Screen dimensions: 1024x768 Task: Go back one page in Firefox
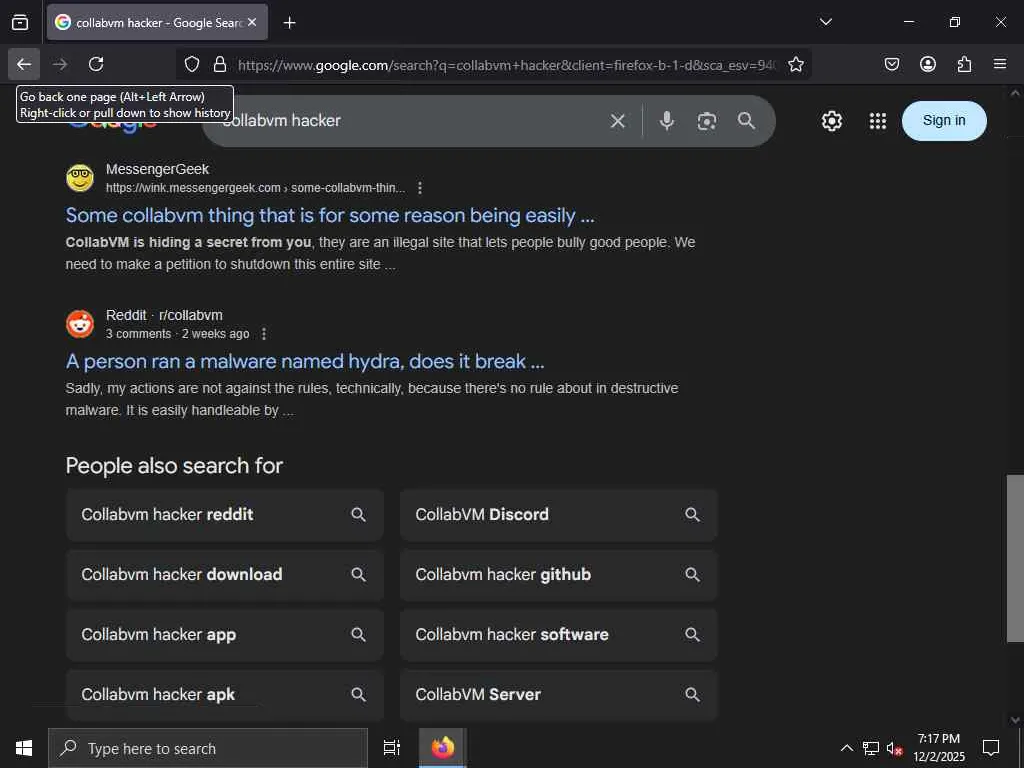click(24, 64)
